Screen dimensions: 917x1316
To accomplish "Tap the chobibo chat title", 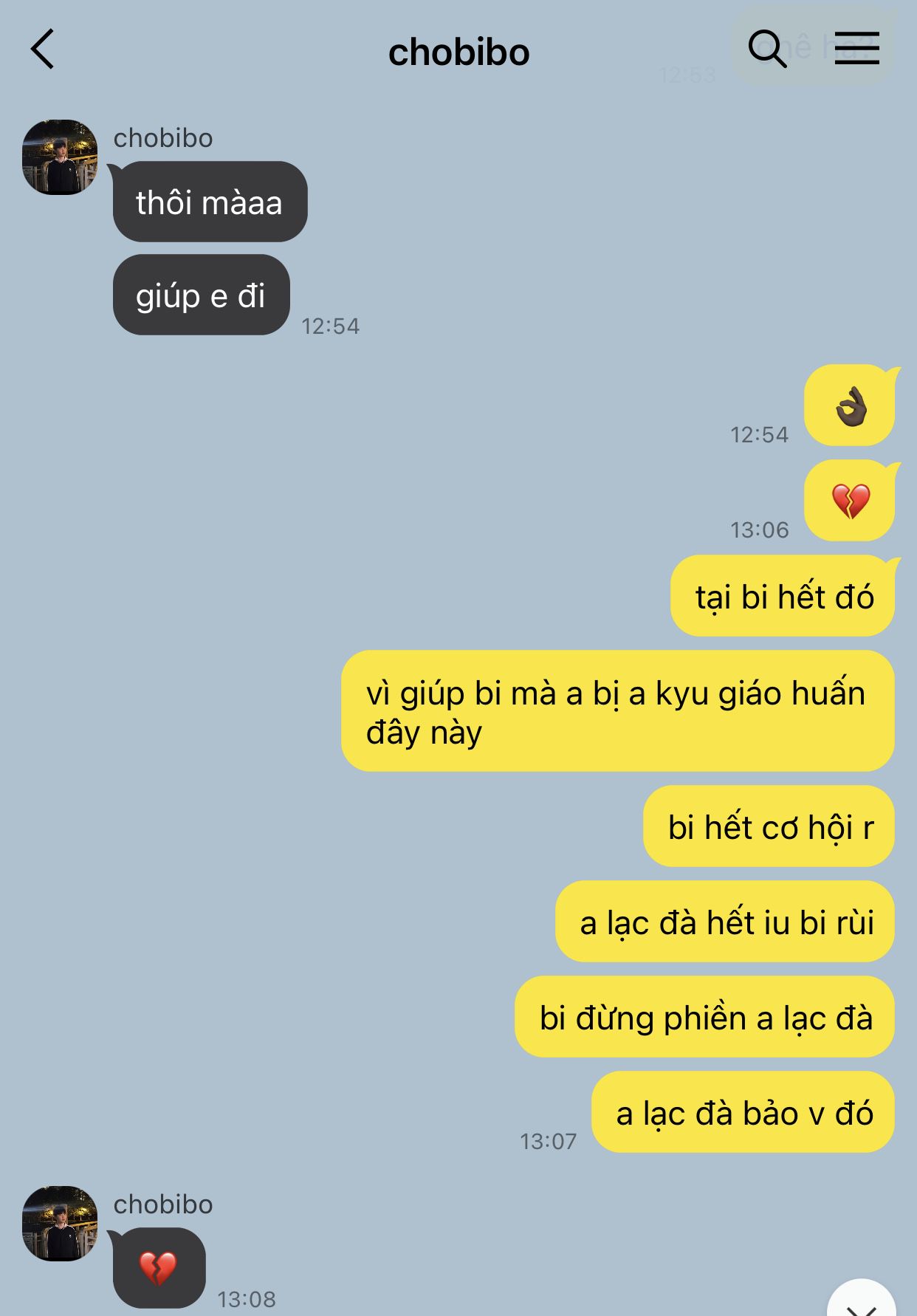I will pos(458,52).
